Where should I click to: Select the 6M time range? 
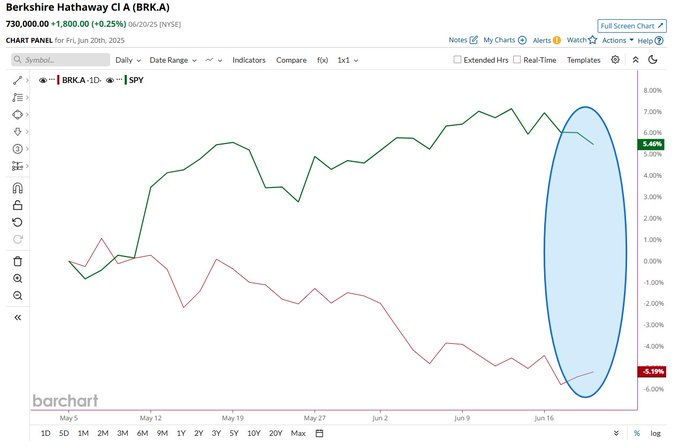coord(142,433)
